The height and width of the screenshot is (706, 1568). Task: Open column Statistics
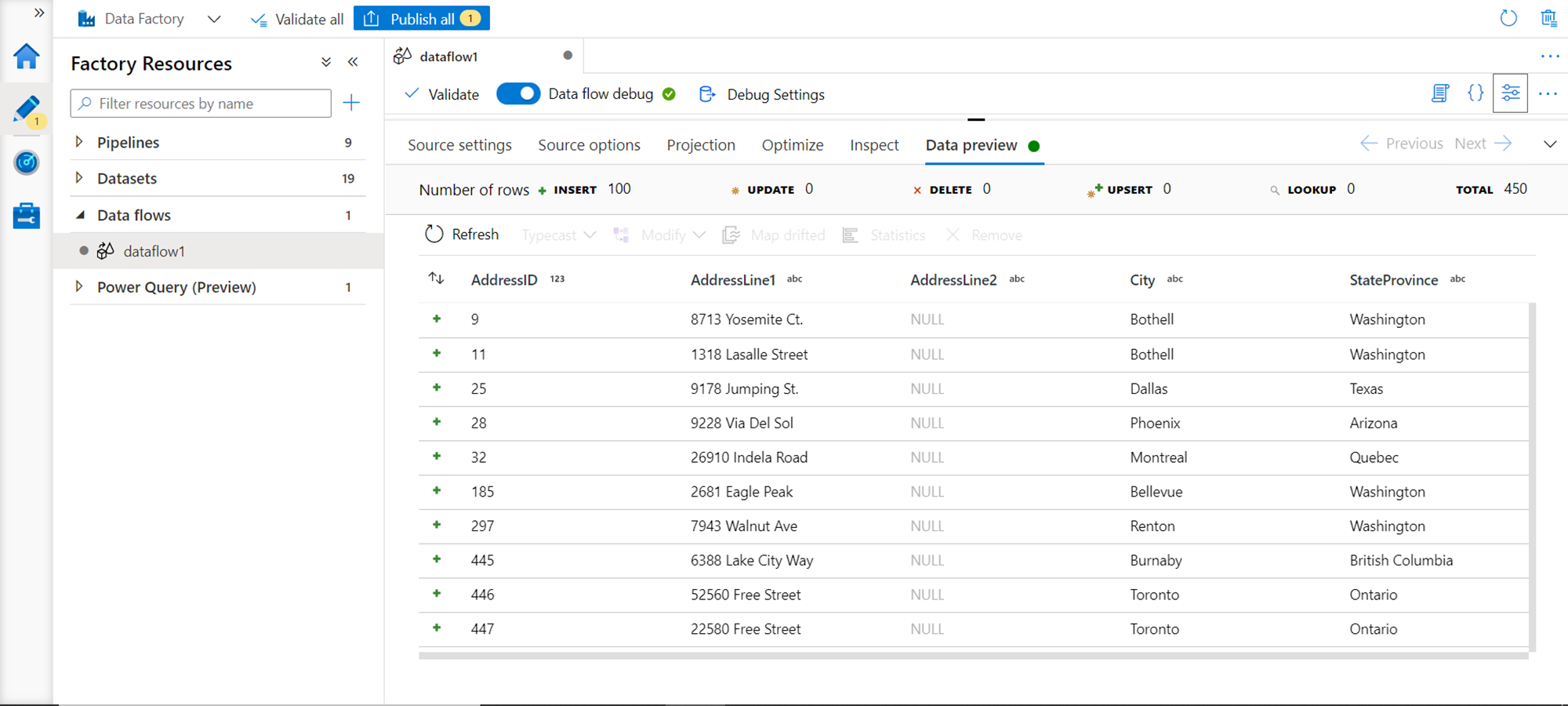[884, 235]
